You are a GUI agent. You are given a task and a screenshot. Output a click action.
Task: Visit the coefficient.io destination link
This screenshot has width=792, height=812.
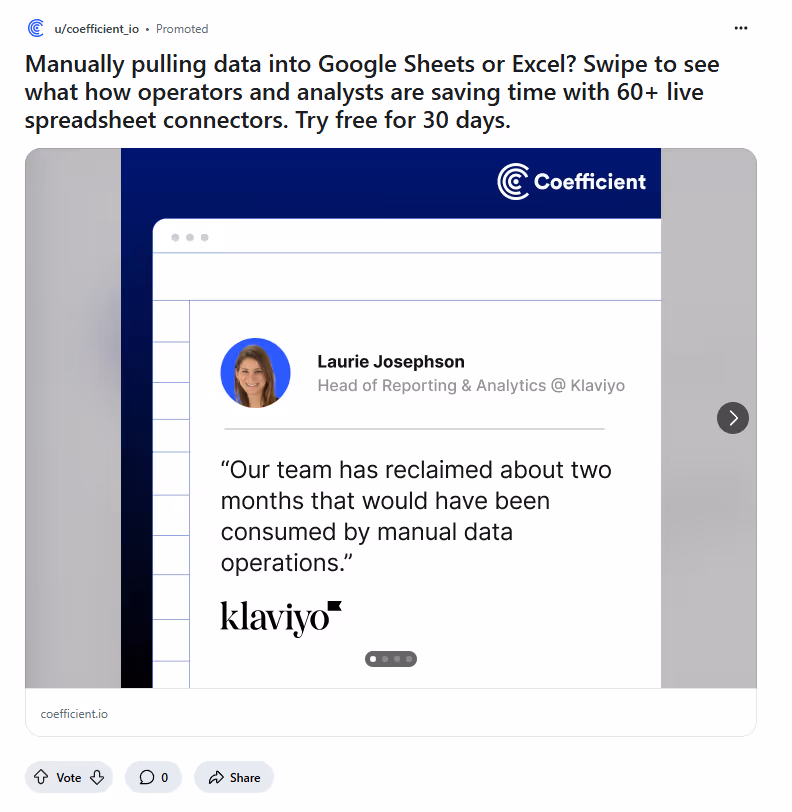tap(75, 714)
